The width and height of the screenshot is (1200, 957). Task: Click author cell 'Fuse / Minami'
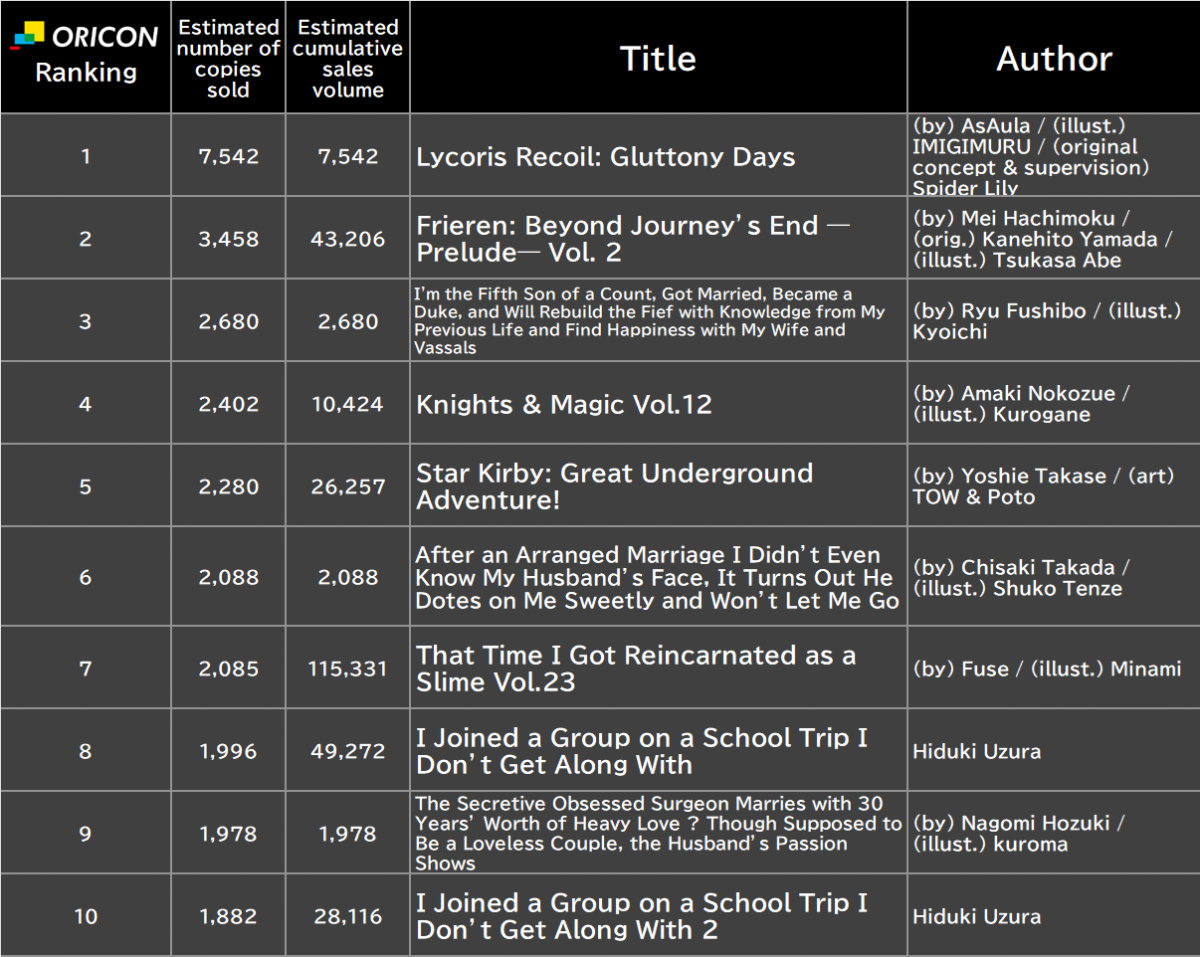(x=1053, y=669)
